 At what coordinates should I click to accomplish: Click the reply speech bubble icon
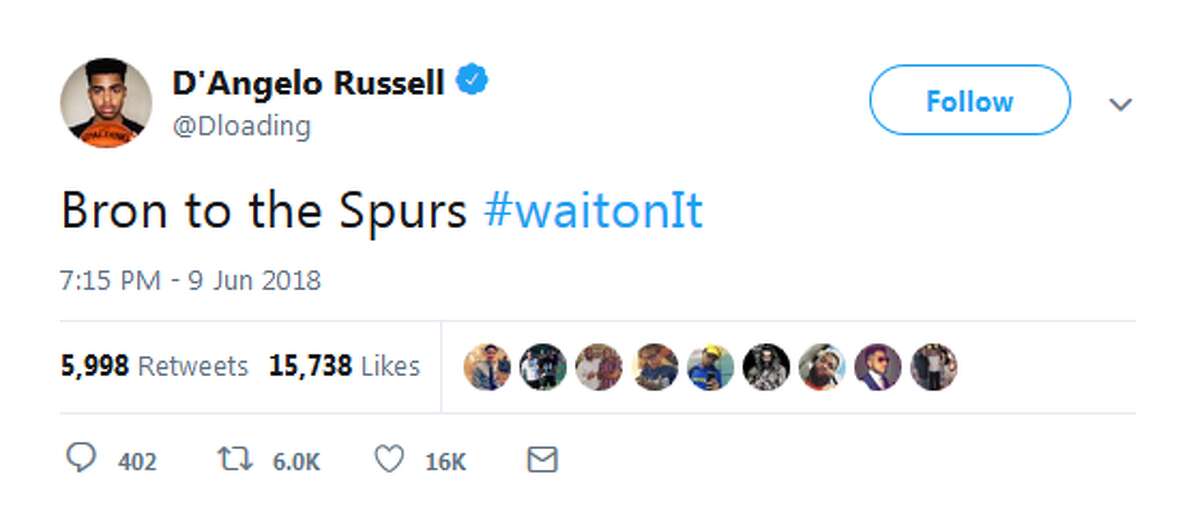pyautogui.click(x=81, y=459)
